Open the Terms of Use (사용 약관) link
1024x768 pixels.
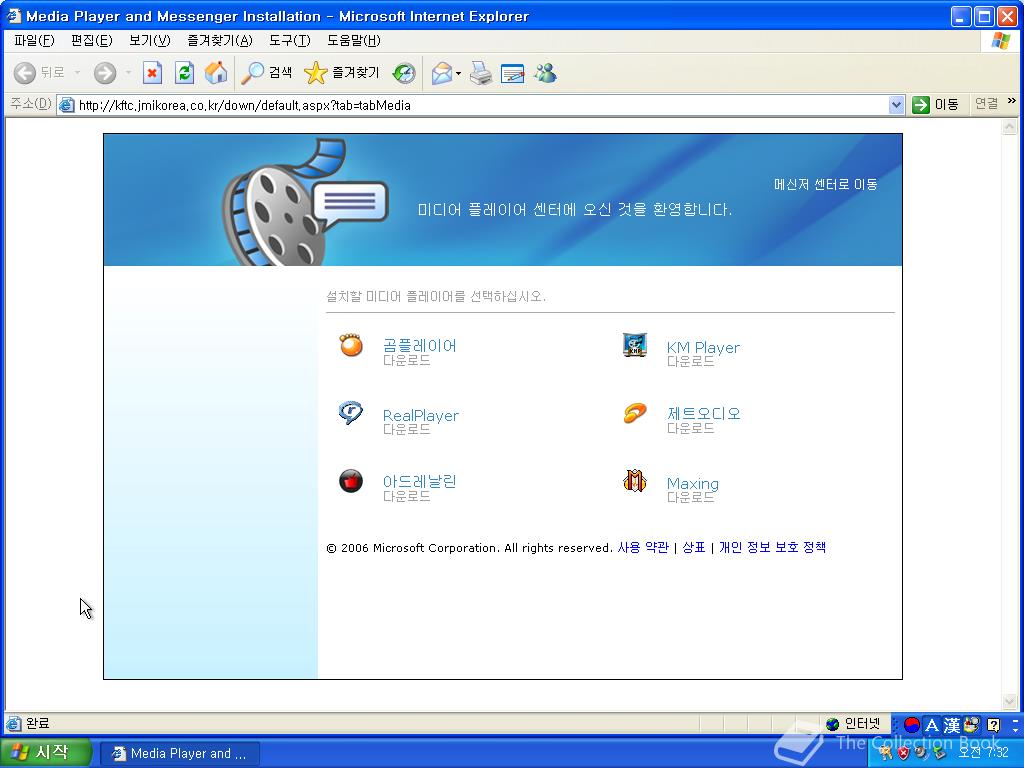tap(643, 547)
